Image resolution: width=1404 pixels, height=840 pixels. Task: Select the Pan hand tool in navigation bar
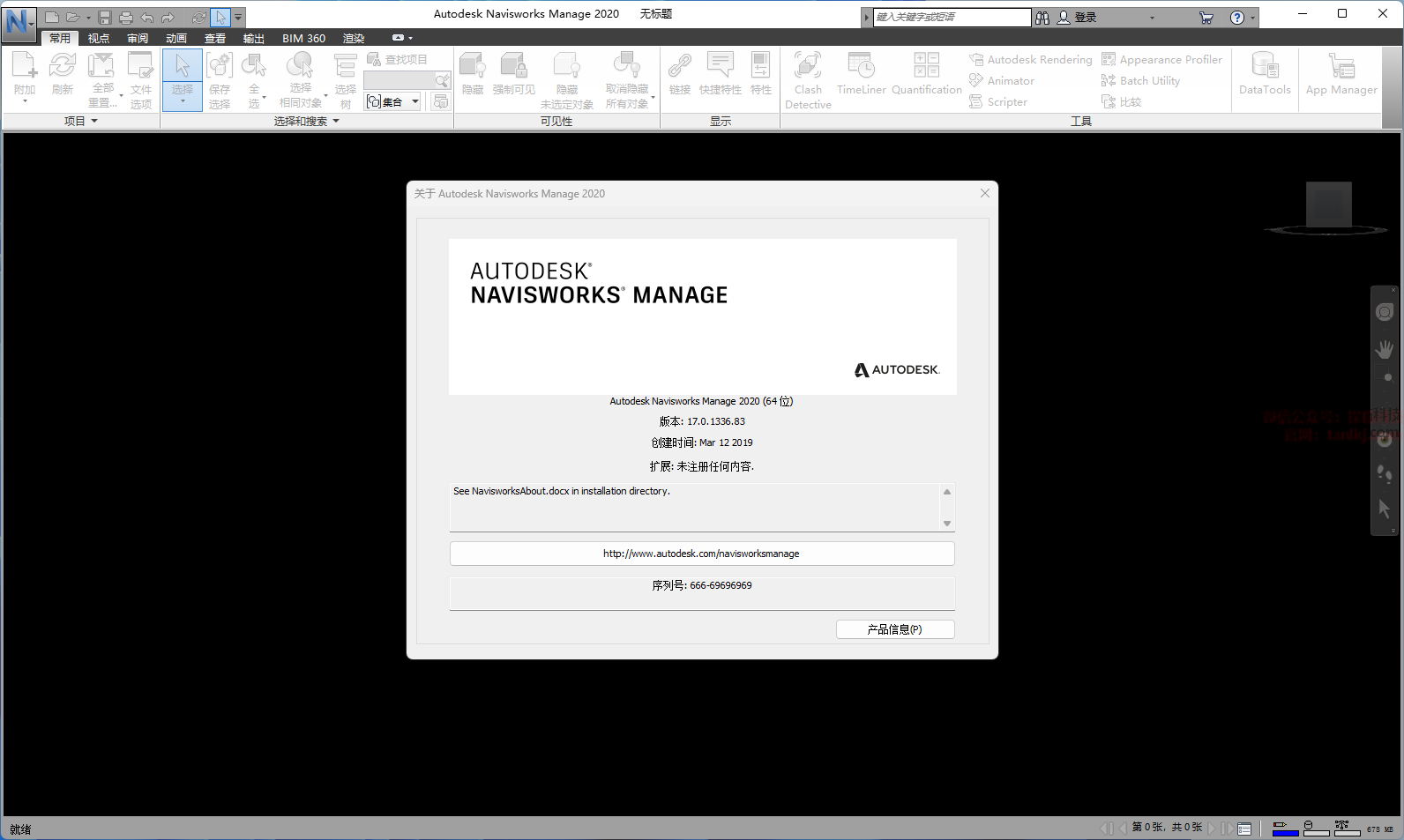pos(1385,350)
